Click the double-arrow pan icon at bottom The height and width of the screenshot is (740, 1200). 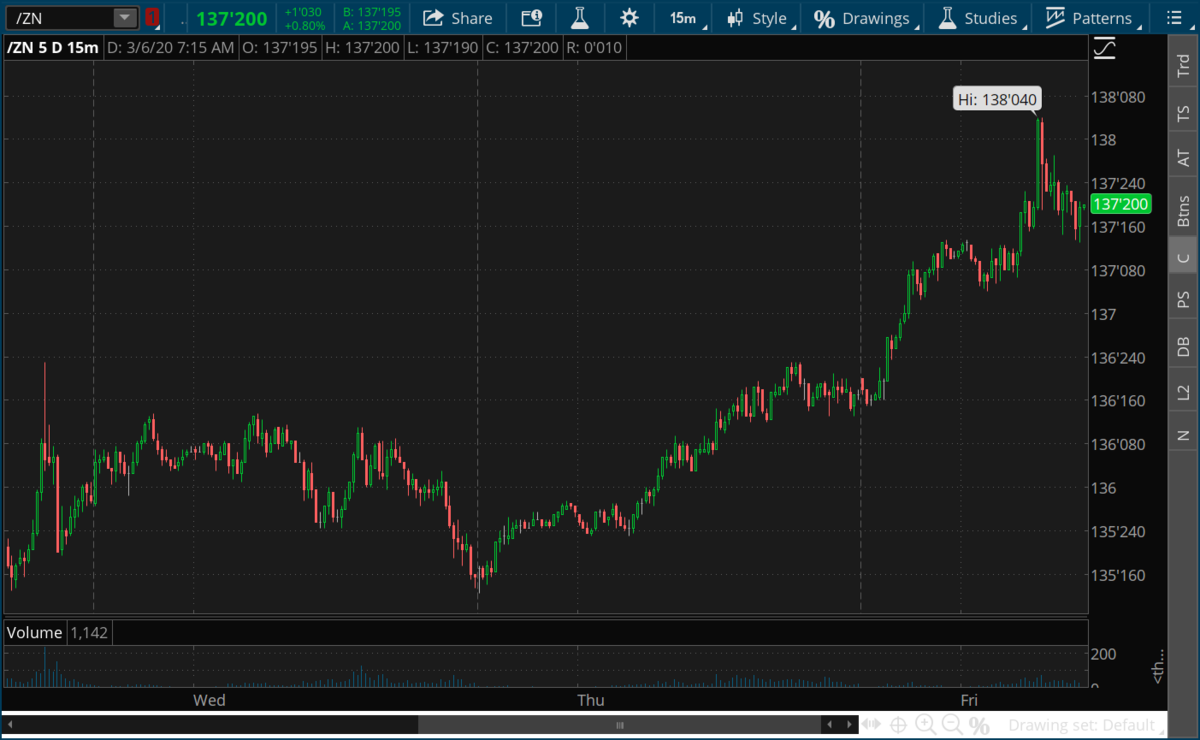click(872, 725)
